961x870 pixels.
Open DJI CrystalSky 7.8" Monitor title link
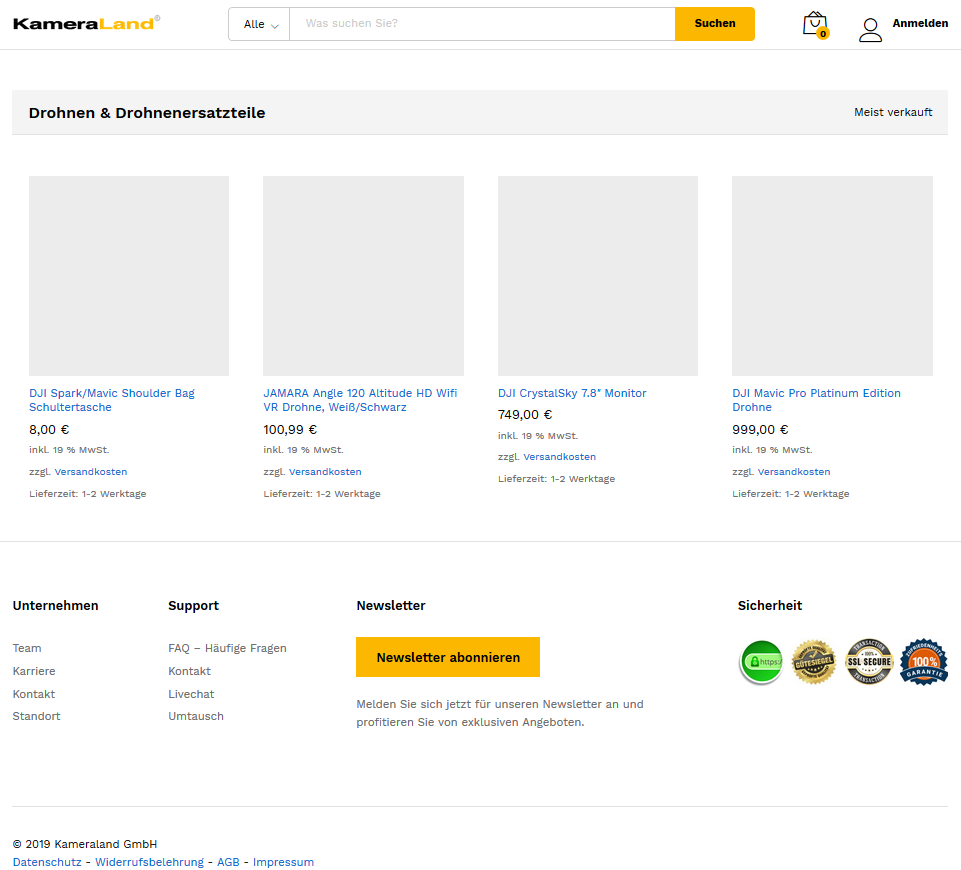[x=572, y=393]
